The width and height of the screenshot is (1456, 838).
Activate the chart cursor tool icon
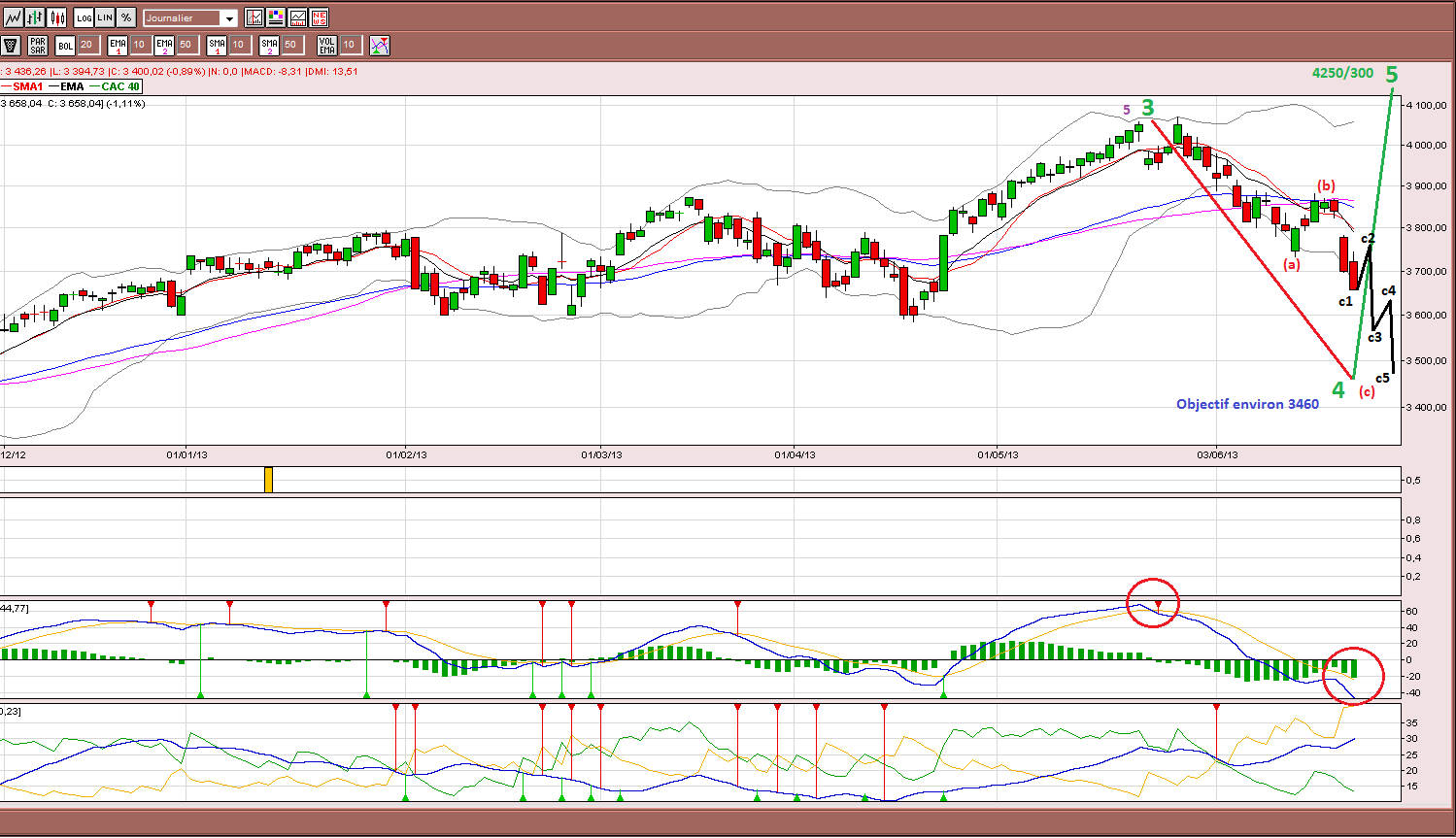[x=254, y=17]
